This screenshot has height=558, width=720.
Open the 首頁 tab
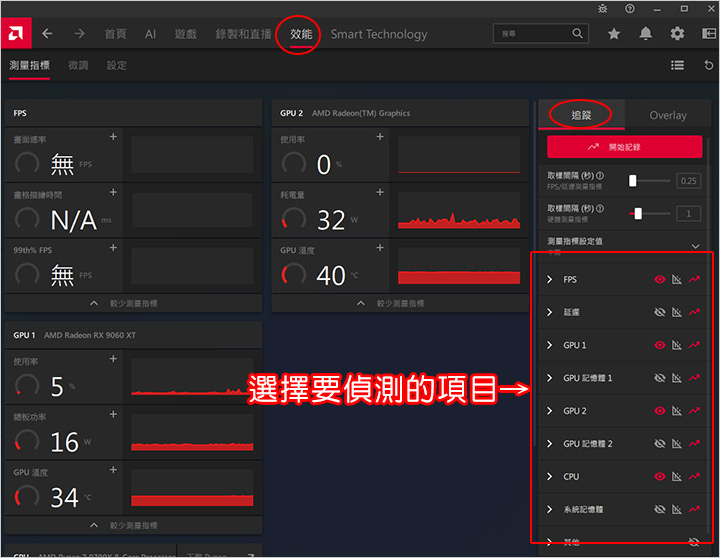pos(115,34)
